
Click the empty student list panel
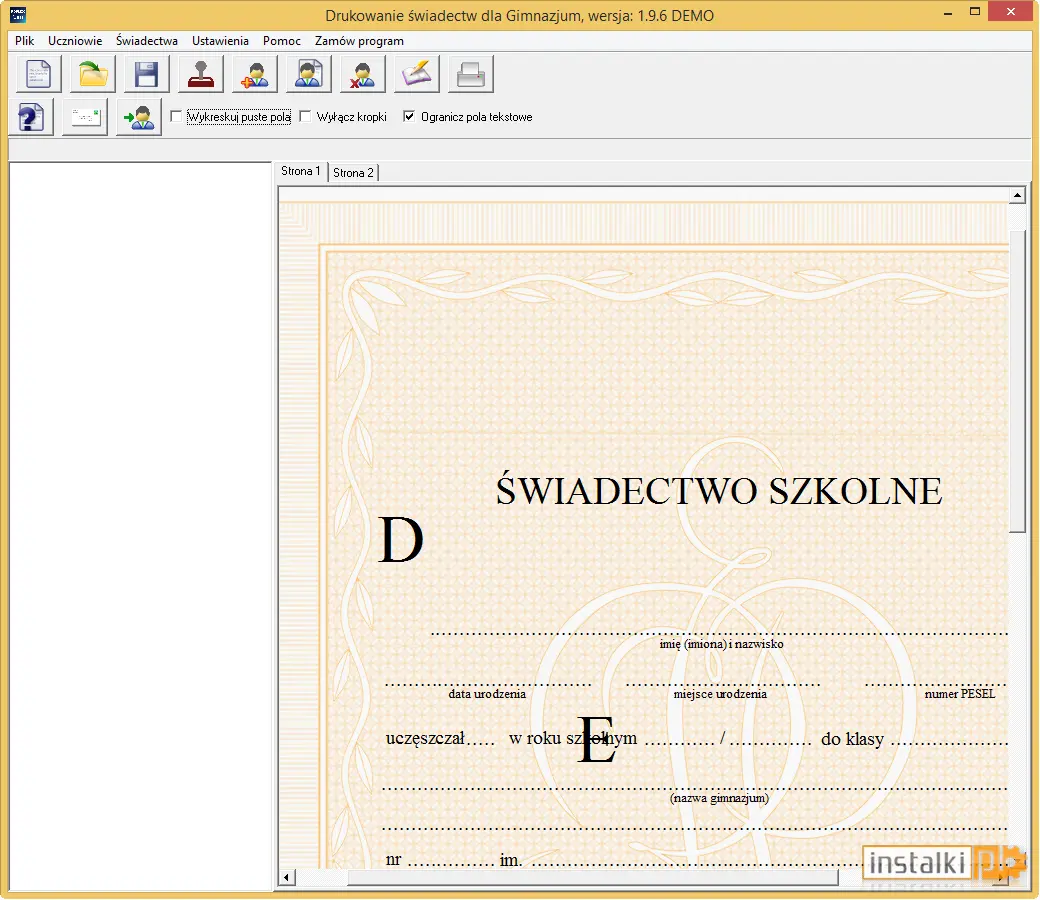click(x=140, y=526)
